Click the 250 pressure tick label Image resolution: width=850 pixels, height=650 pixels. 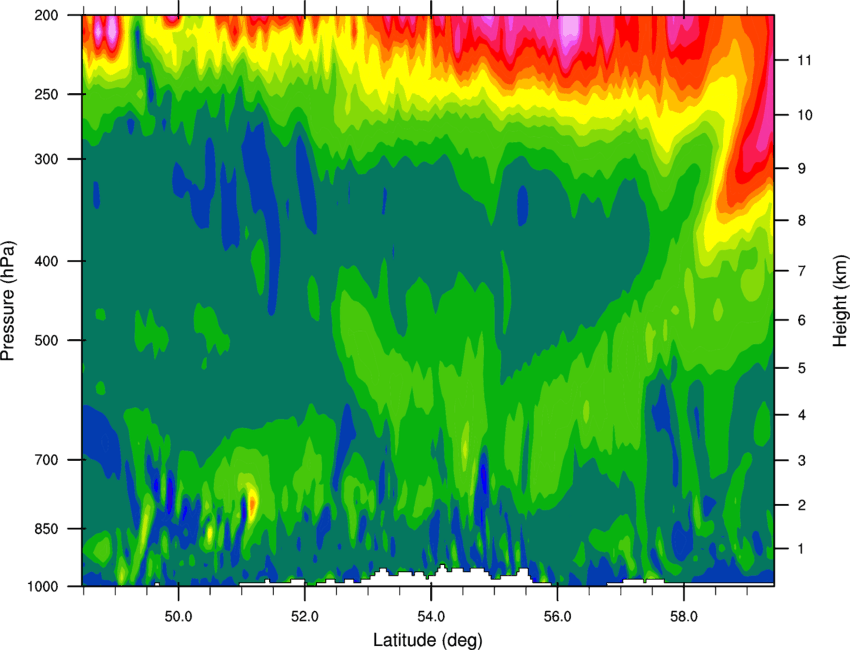pyautogui.click(x=46, y=94)
